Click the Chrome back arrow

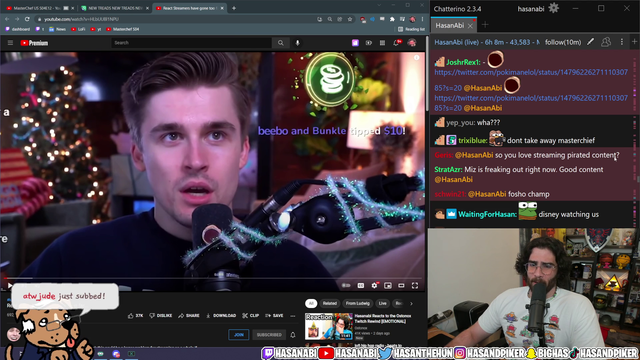[7, 19]
